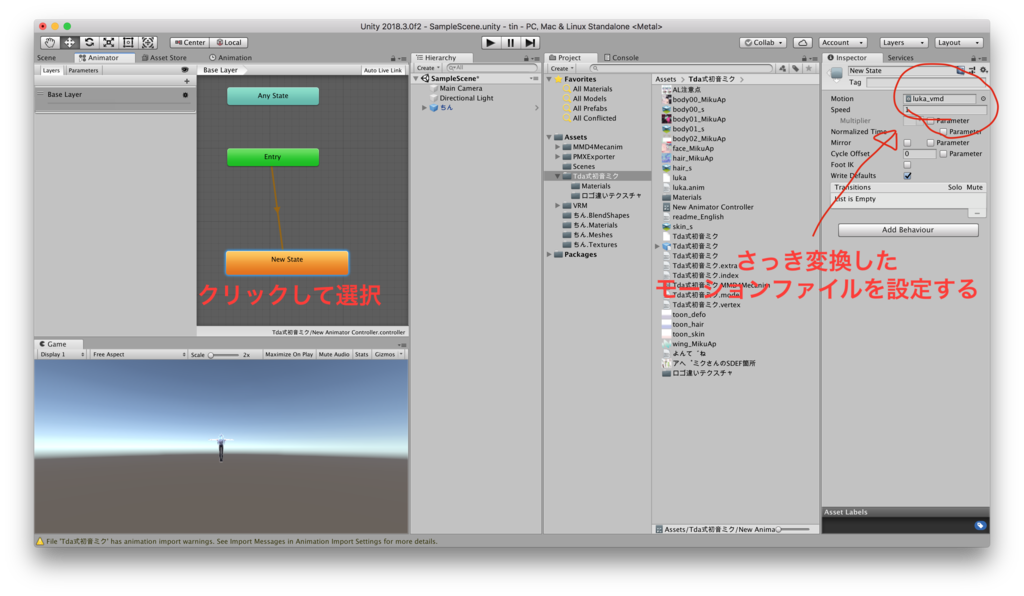Click the Step frame button

point(530,42)
